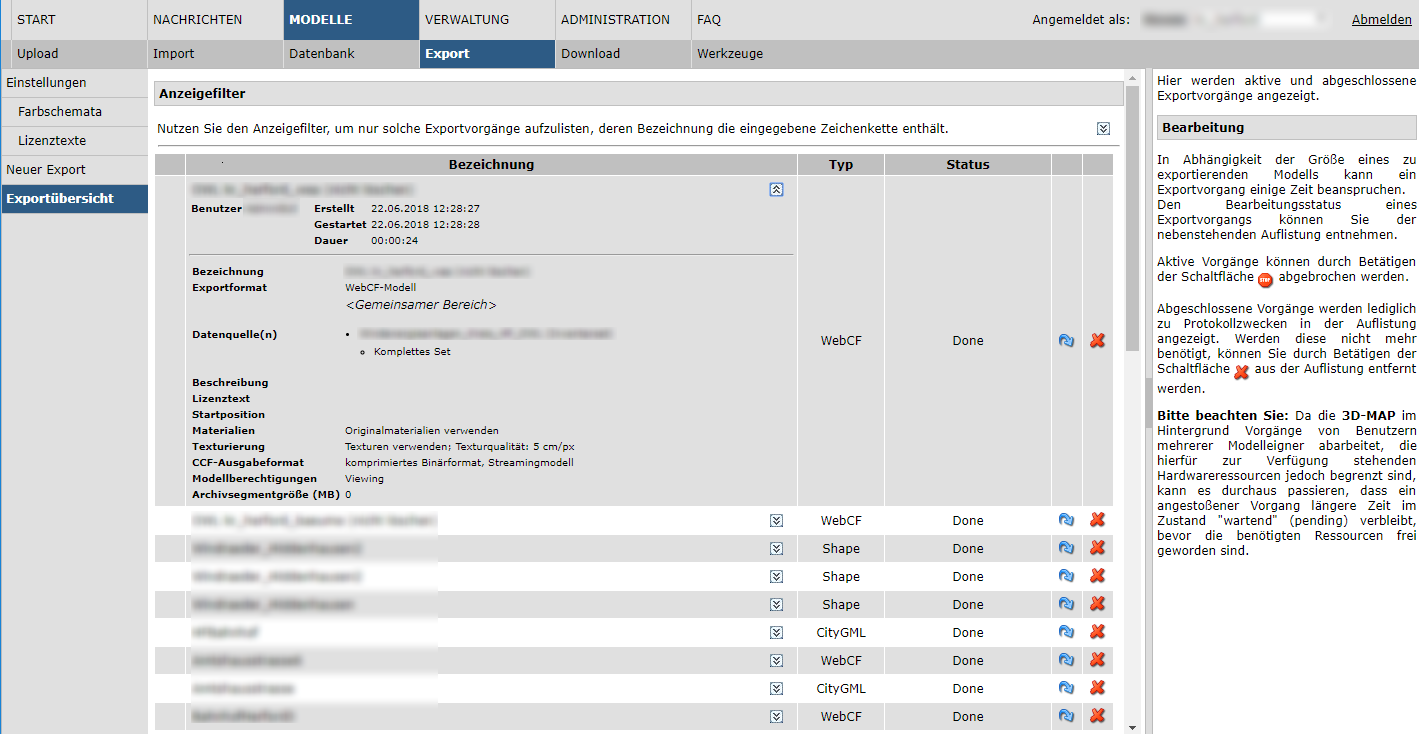Expand details of WebCF row between CityGML rows

tap(777, 661)
